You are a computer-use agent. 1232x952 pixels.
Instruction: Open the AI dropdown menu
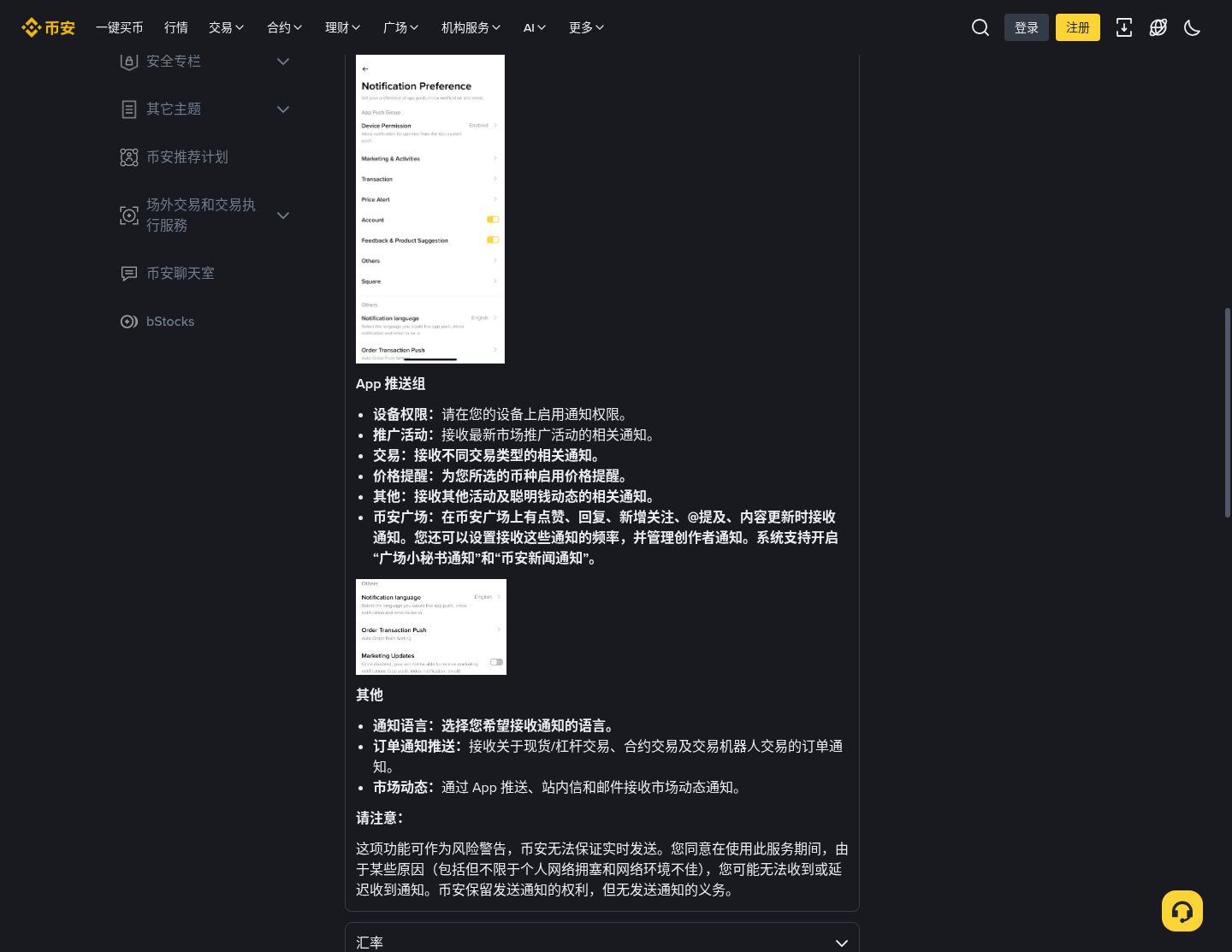coord(535,27)
